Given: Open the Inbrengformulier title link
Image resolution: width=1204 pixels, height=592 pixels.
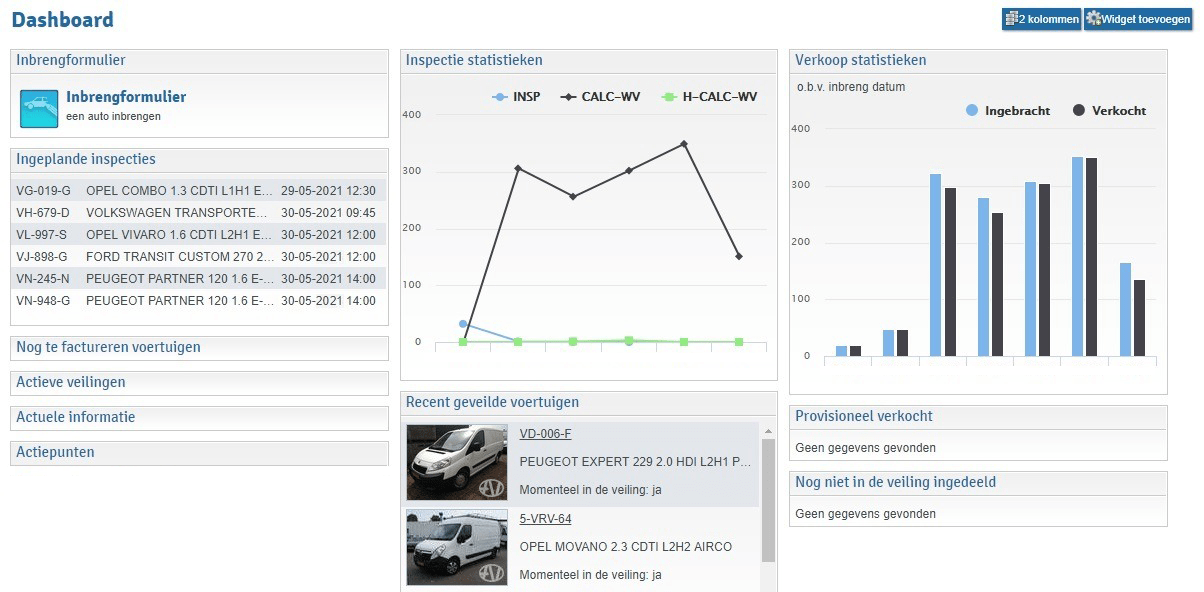Looking at the screenshot, I should [126, 97].
